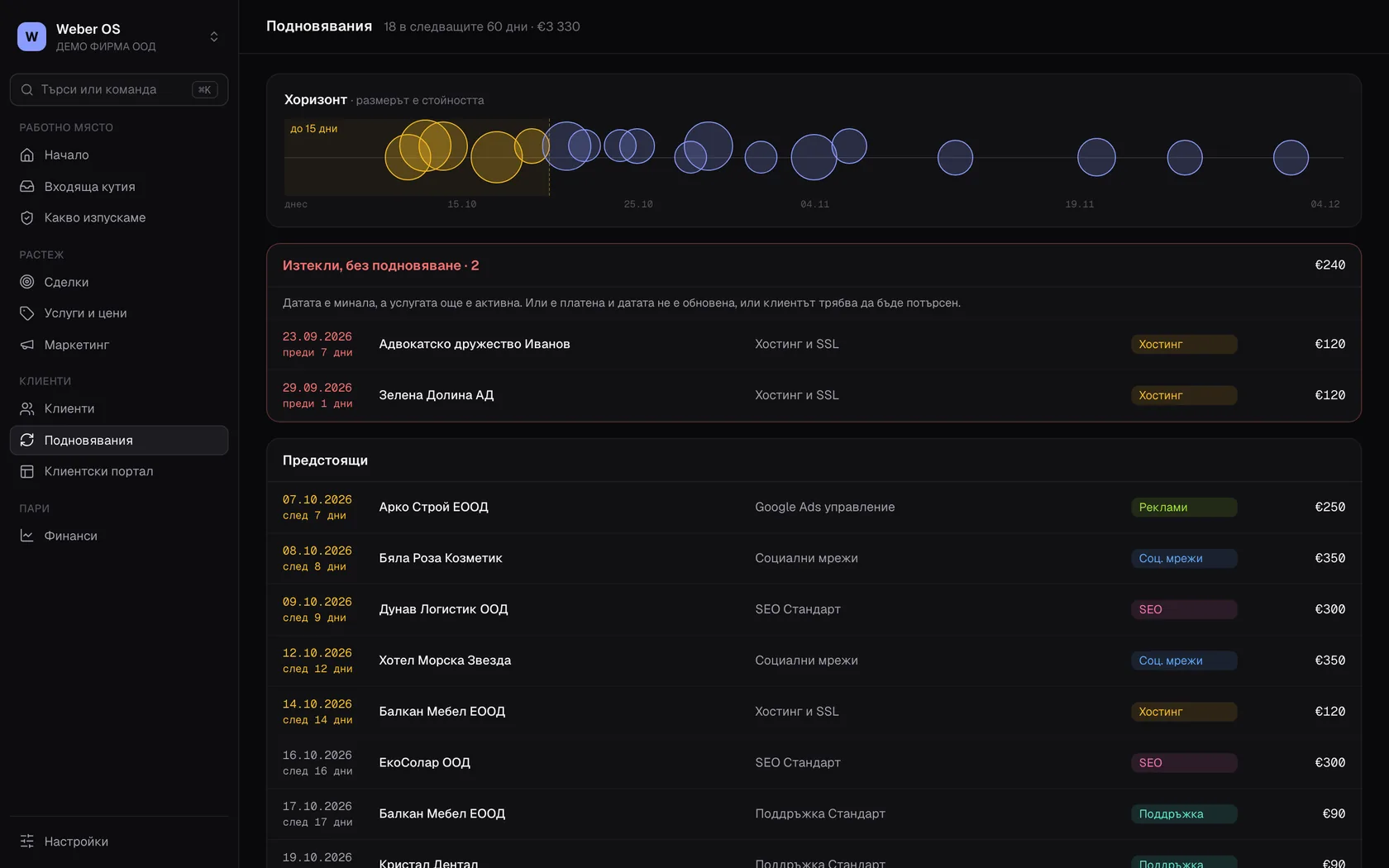Open Входяща кутия menu item
1389x868 pixels.
(x=119, y=186)
